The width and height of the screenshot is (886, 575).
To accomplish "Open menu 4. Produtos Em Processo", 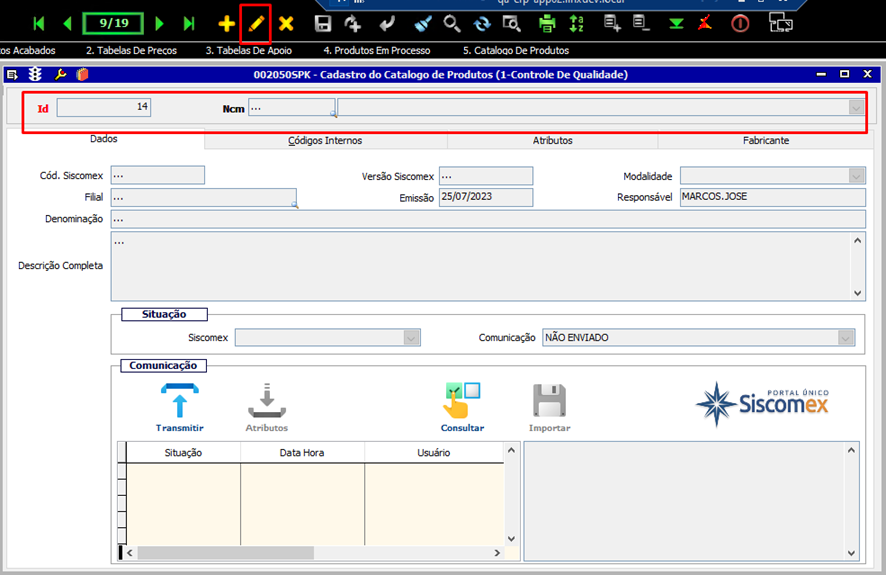I will pyautogui.click(x=377, y=50).
